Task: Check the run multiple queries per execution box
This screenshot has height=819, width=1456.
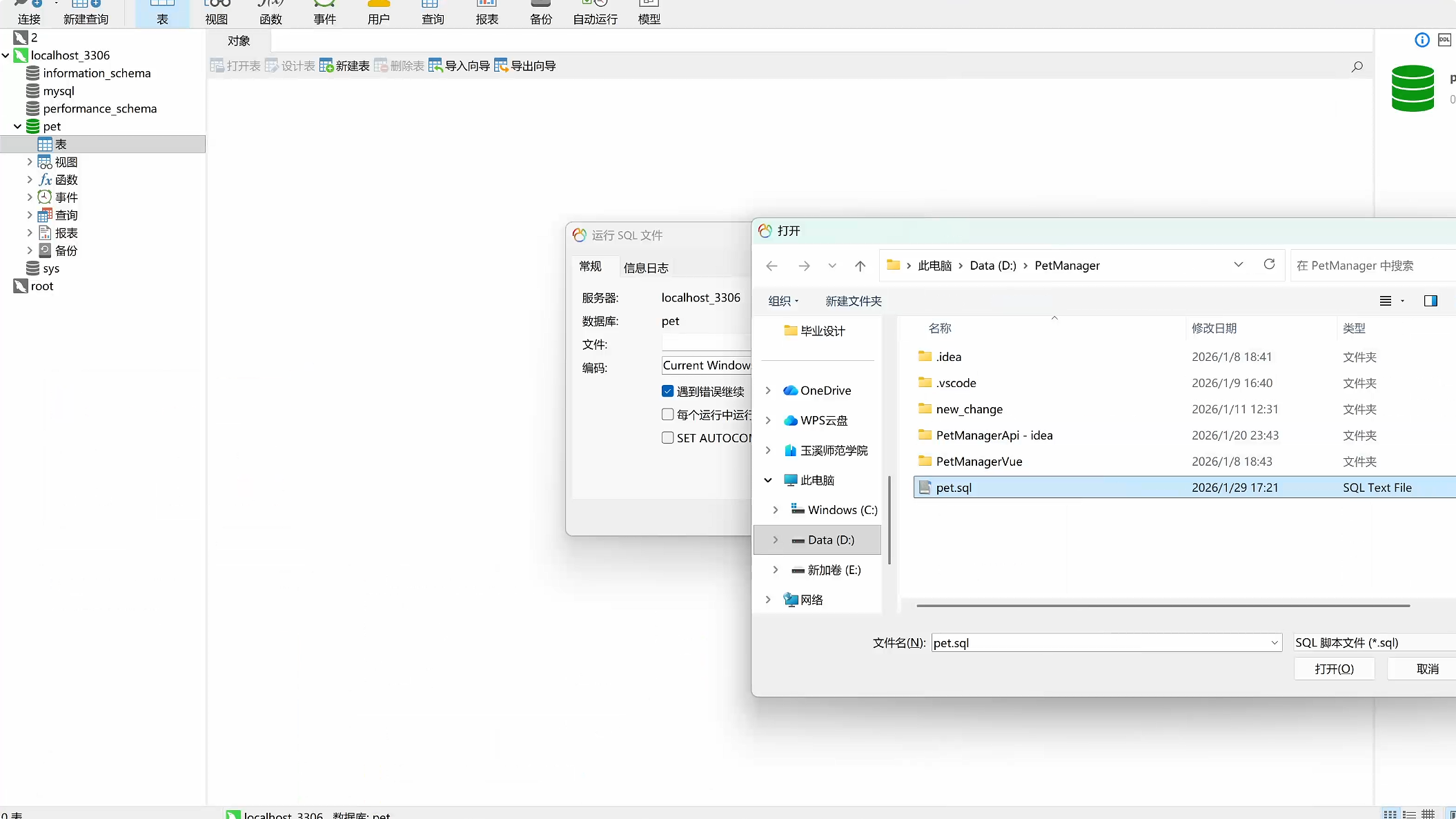Action: click(x=667, y=415)
